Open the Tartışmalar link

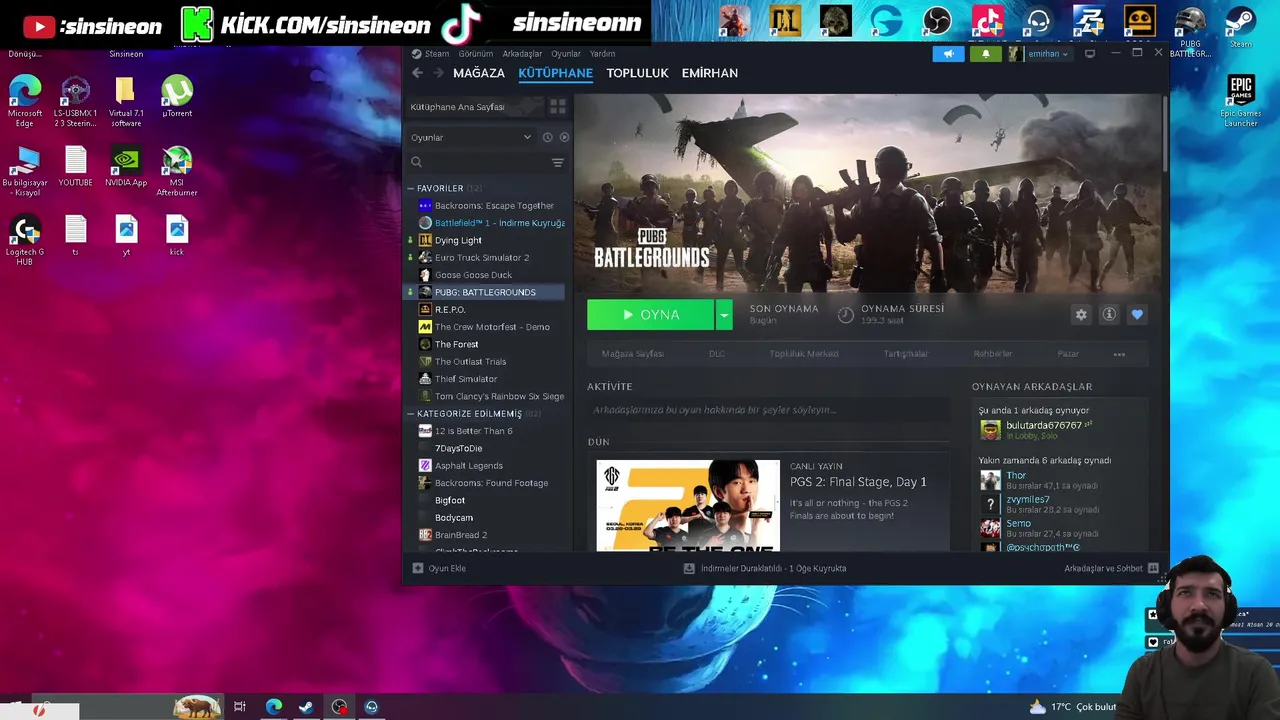click(906, 354)
